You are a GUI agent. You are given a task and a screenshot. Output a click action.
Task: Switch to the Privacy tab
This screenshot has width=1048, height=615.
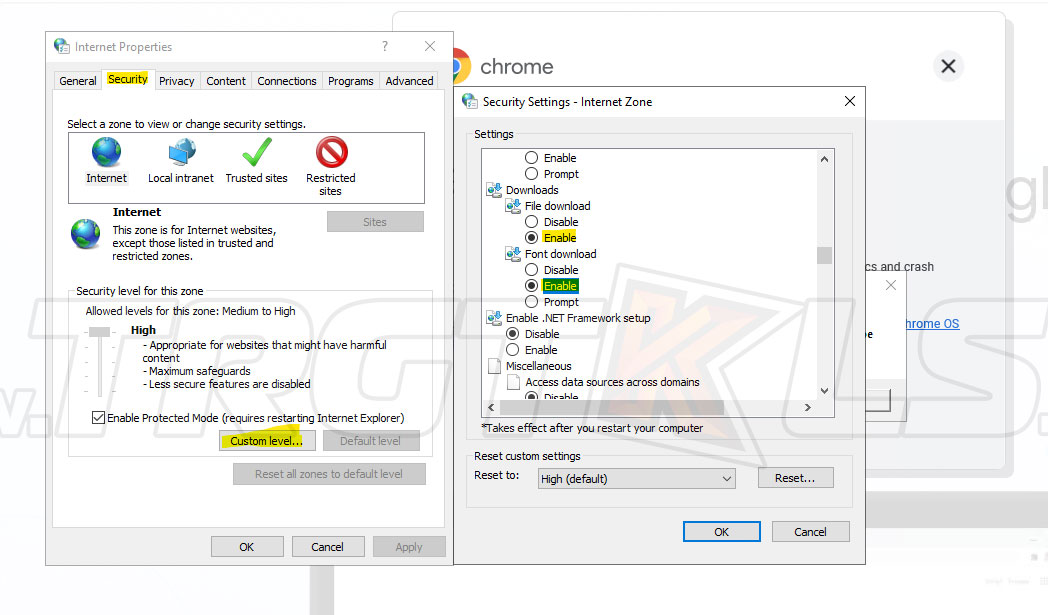coord(176,81)
